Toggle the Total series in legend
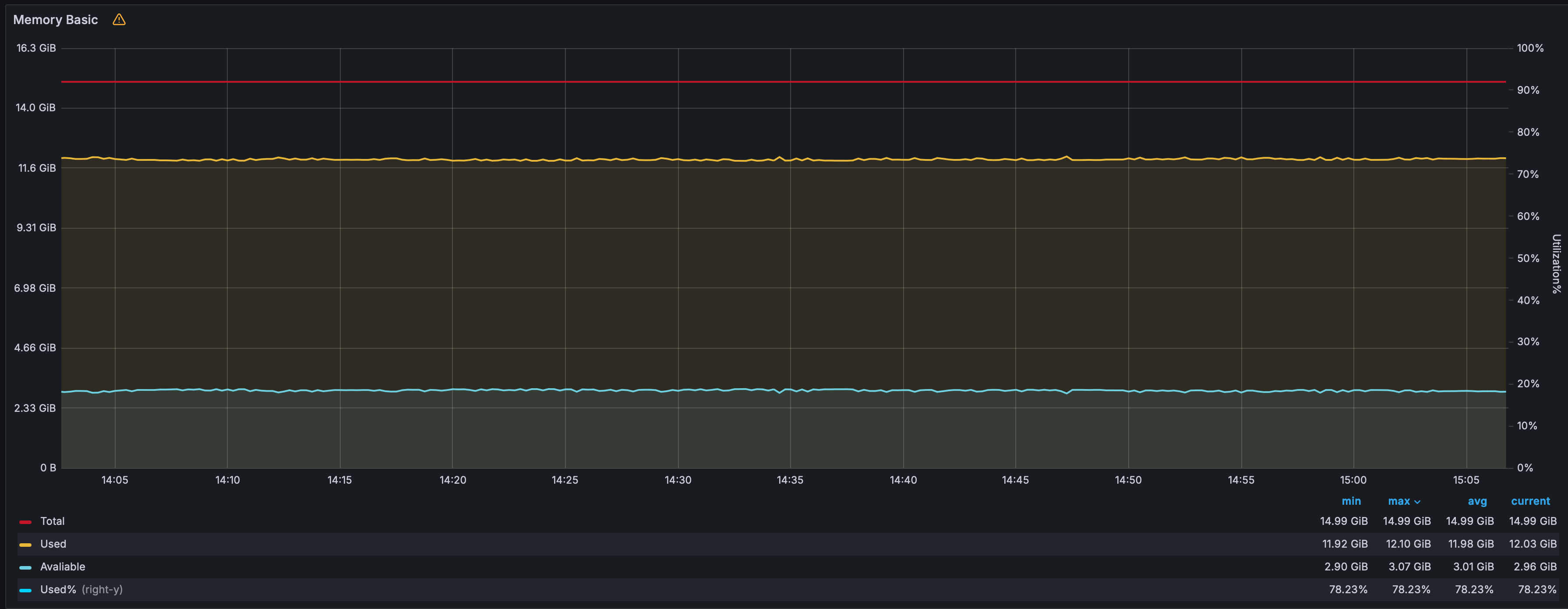Viewport: 1568px width, 609px height. [x=53, y=521]
